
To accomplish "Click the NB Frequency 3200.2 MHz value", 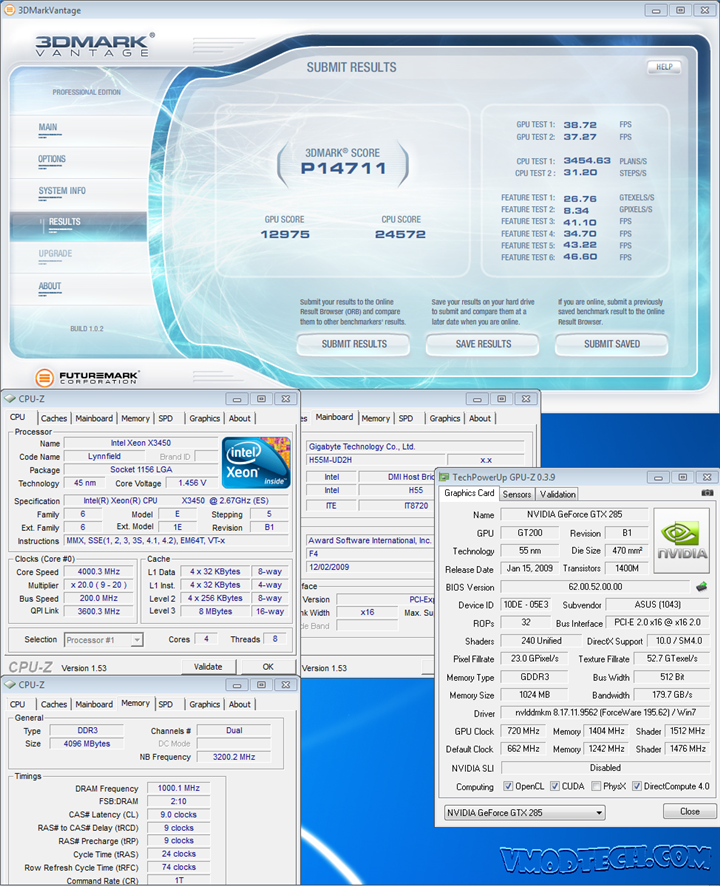I will [x=234, y=757].
